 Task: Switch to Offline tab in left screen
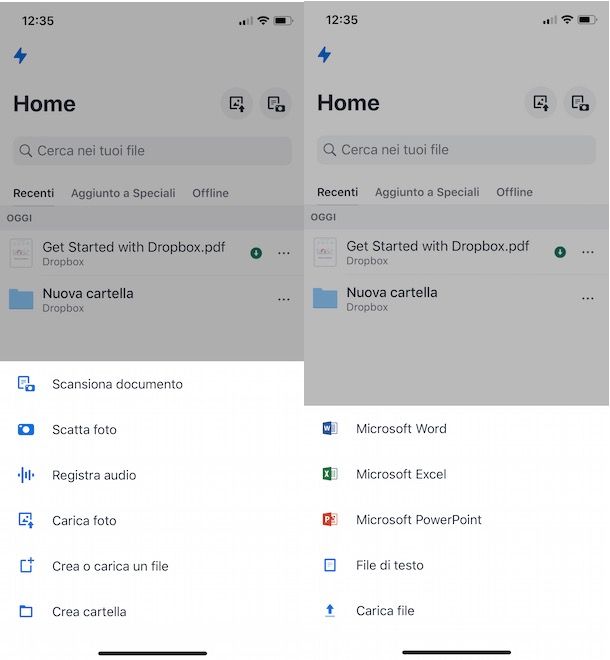coord(210,193)
